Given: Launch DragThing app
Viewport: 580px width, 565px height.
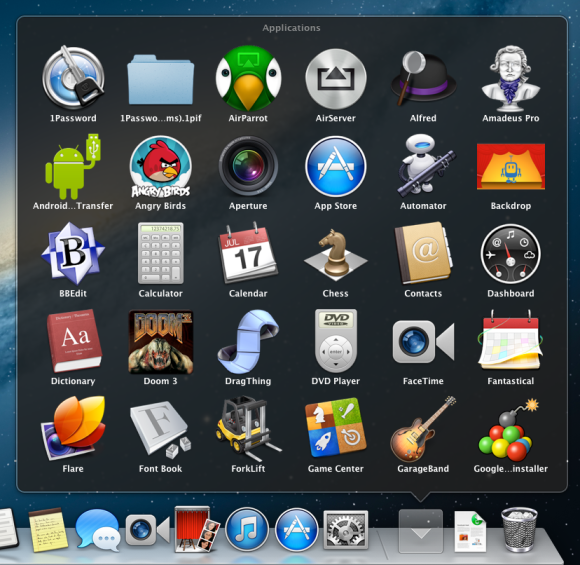Looking at the screenshot, I should point(248,341).
